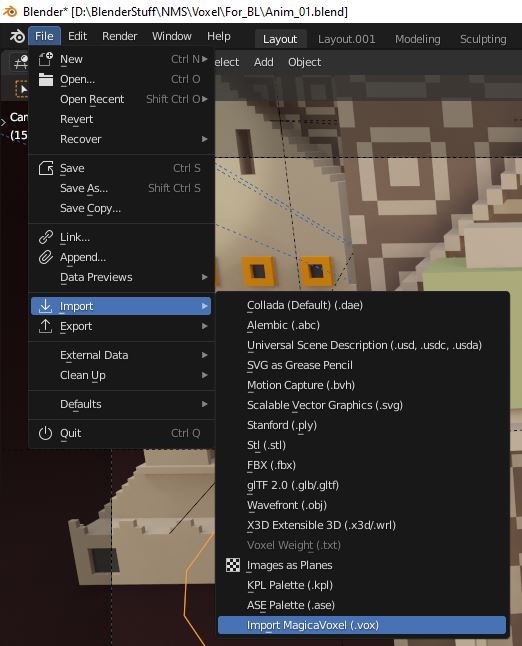Select Stanford (.ply) import
The image size is (522, 646).
tap(362, 425)
